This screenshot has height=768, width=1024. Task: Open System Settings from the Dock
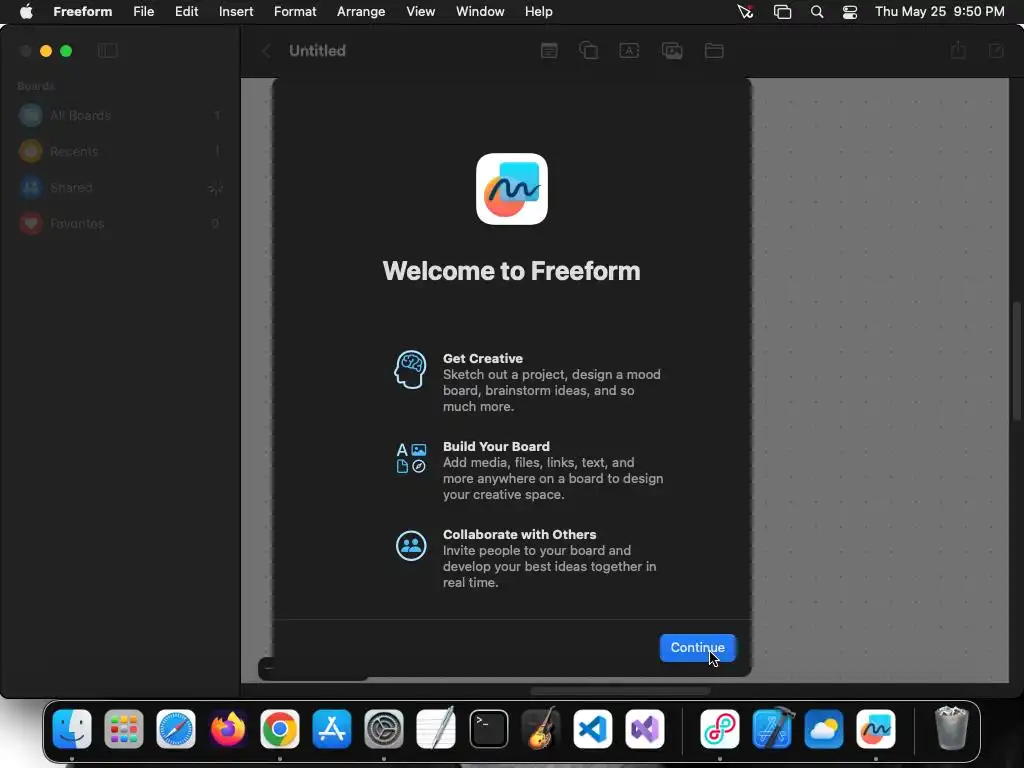point(384,729)
